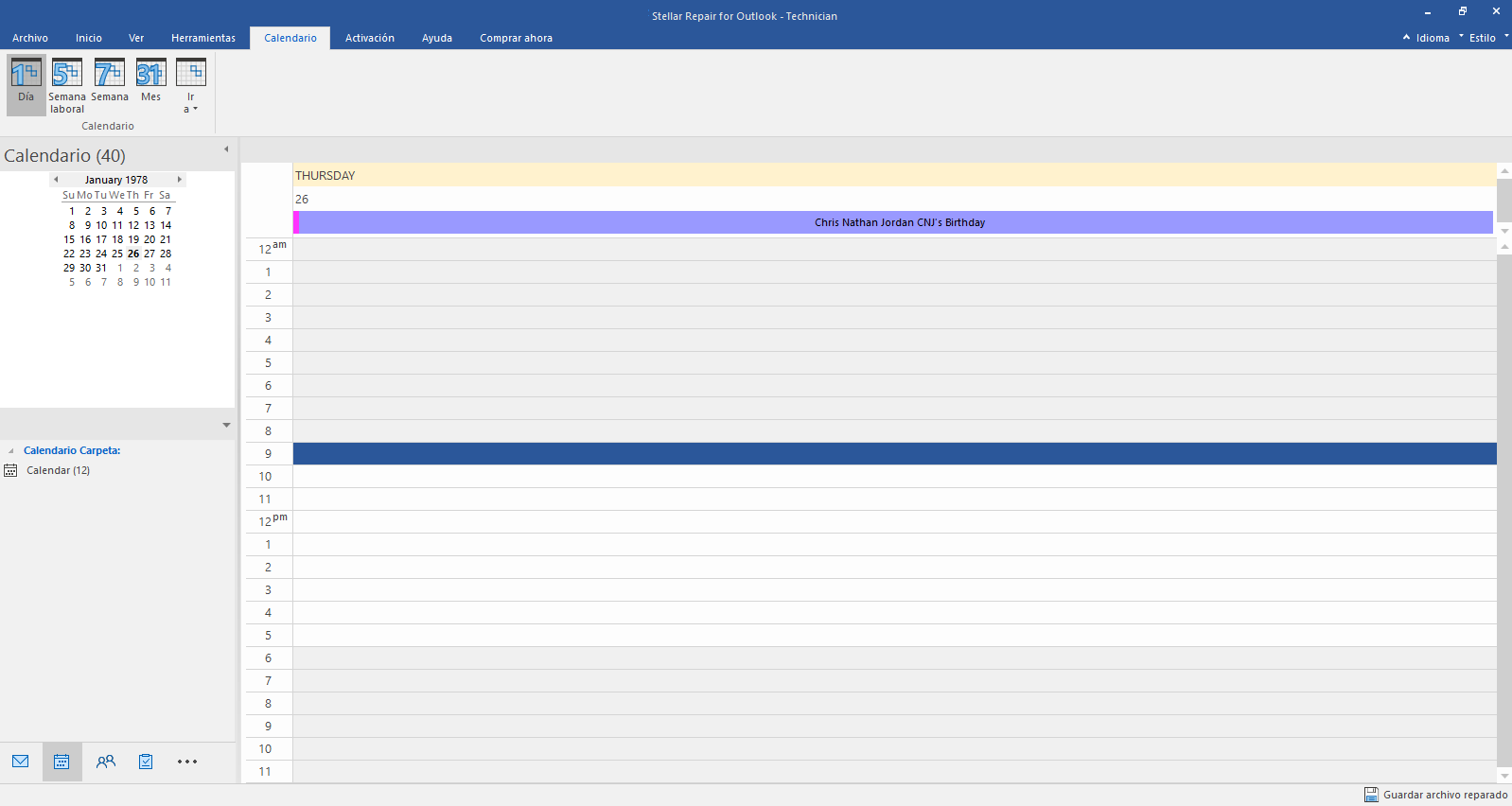The image size is (1512, 806).
Task: Collapse the ribbon with the caret arrow
Action: (1406, 37)
